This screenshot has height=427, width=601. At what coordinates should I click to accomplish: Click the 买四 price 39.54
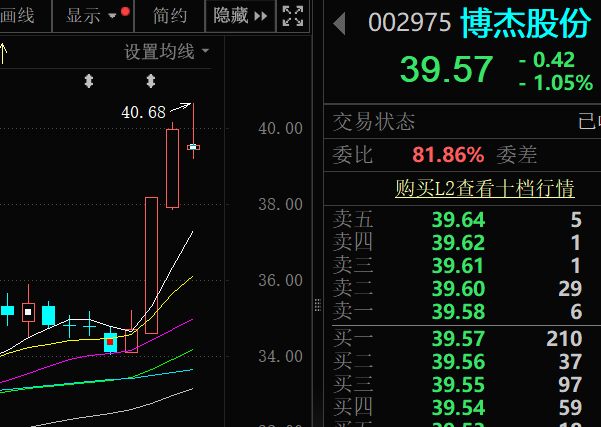click(458, 408)
